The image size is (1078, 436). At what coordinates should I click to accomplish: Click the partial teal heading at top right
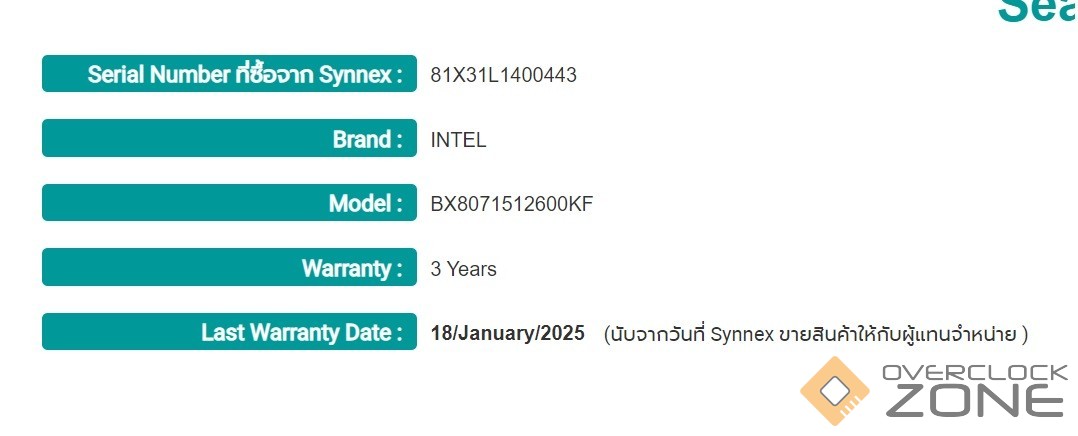coord(1036,10)
